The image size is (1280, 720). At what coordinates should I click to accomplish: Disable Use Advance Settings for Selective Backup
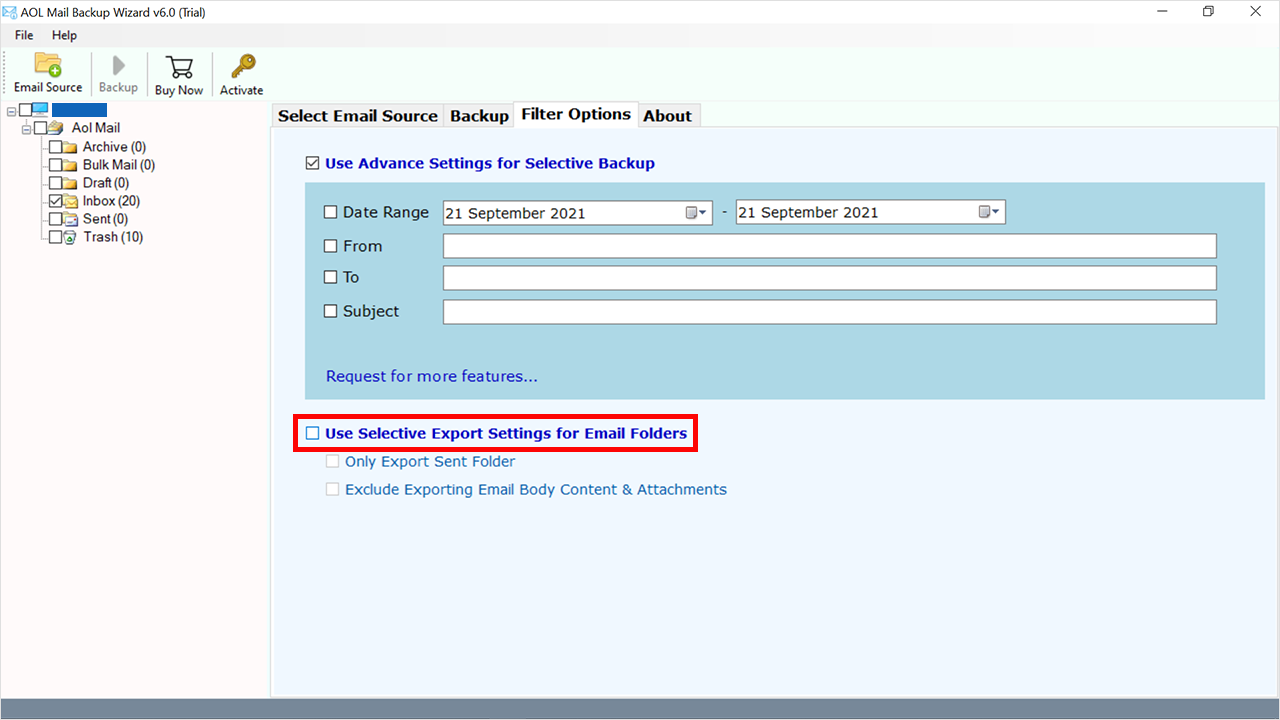(313, 163)
